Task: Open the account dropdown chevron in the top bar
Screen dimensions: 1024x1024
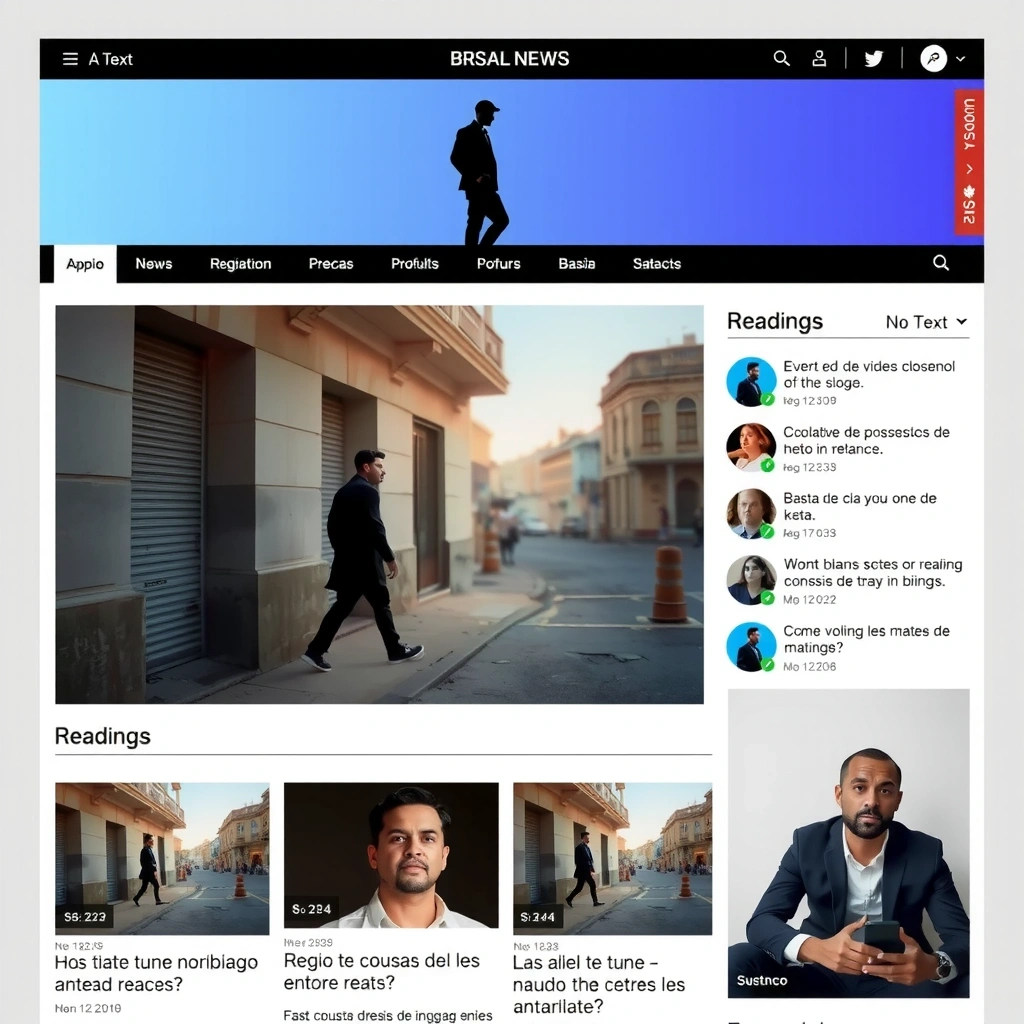Action: pyautogui.click(x=959, y=58)
